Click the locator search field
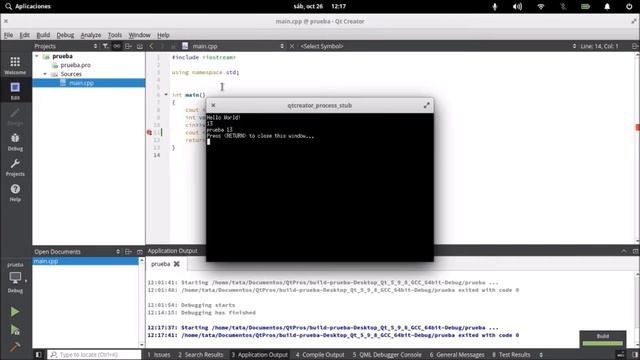The height and width of the screenshot is (360, 640). tap(94, 355)
